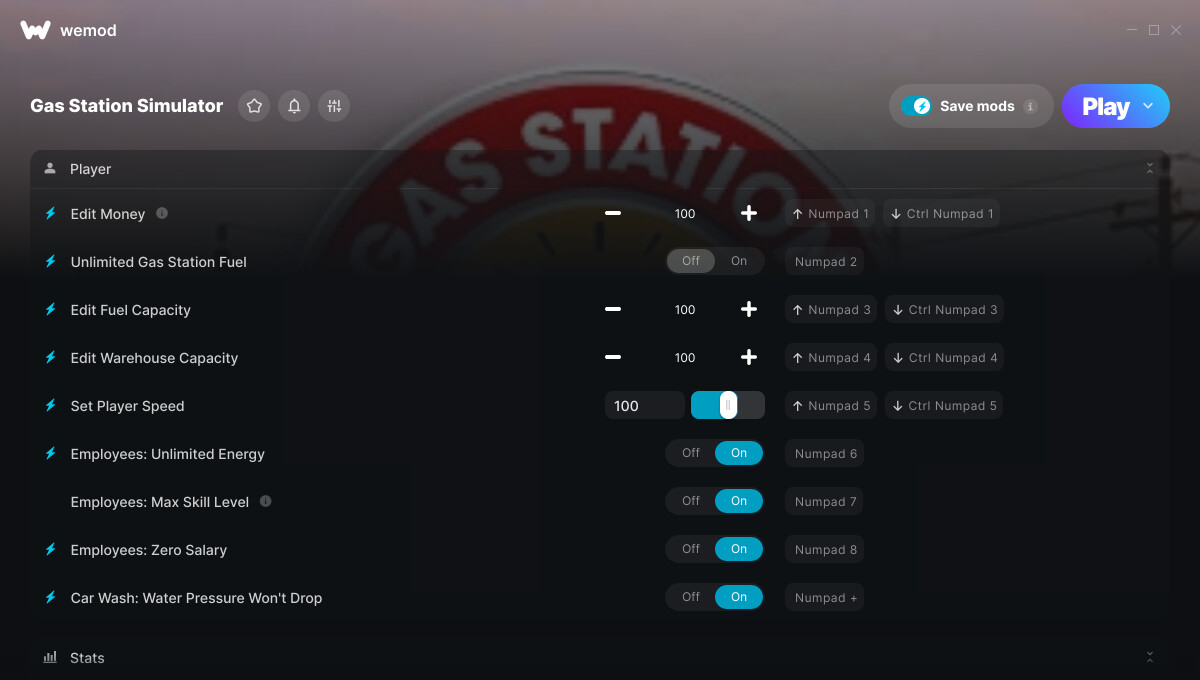Click the Numpad 2 hotkey button

tap(825, 262)
